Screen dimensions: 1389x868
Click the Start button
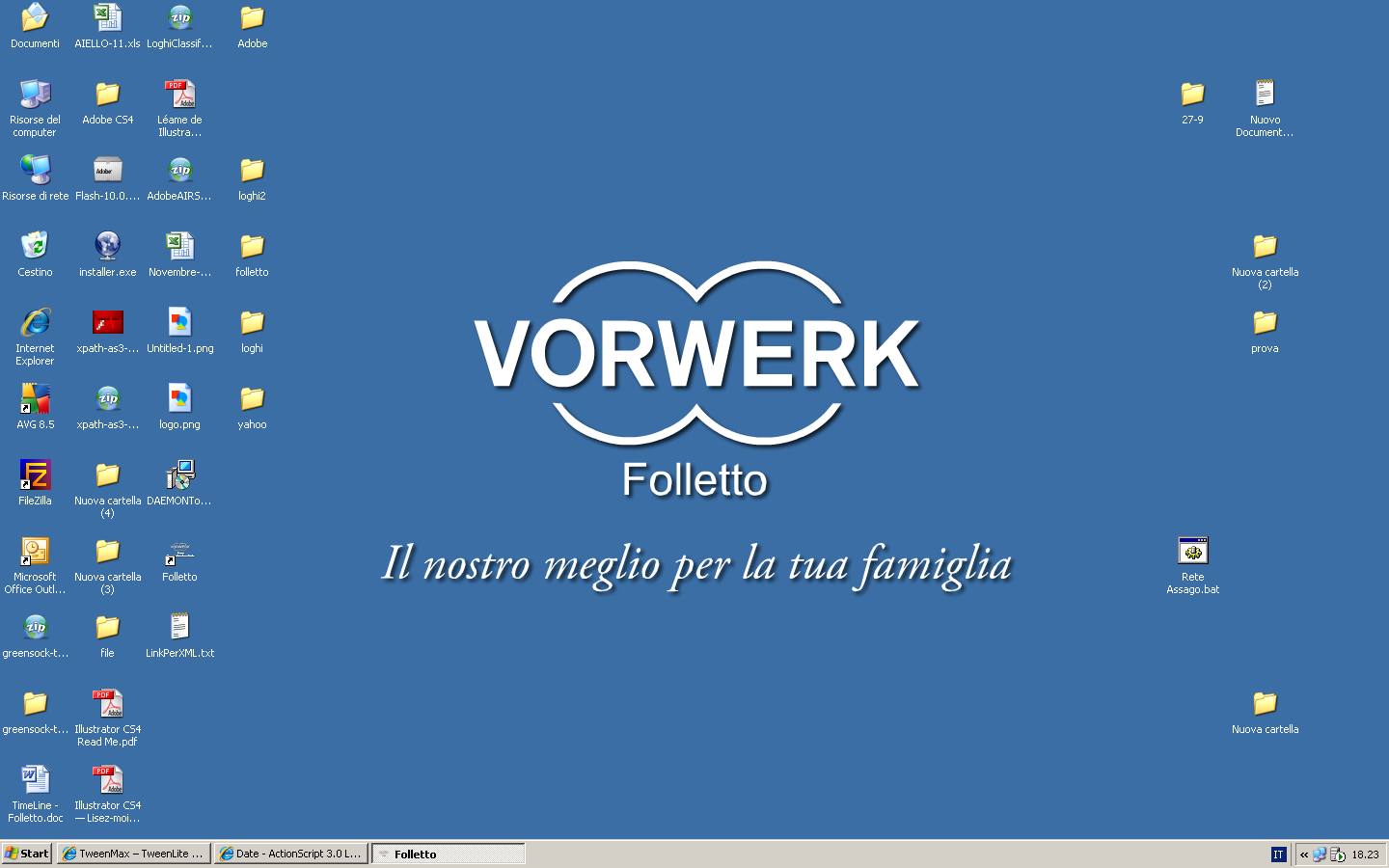click(27, 854)
